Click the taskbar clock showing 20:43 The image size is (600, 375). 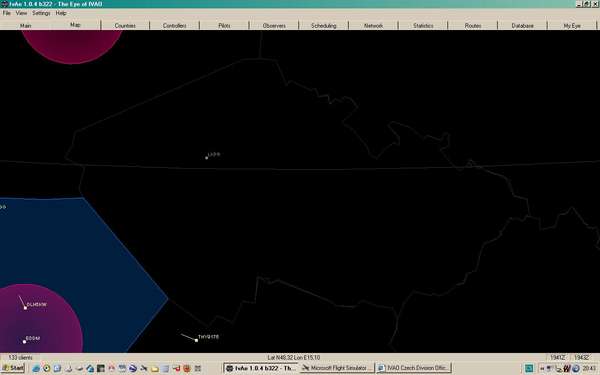pos(589,368)
